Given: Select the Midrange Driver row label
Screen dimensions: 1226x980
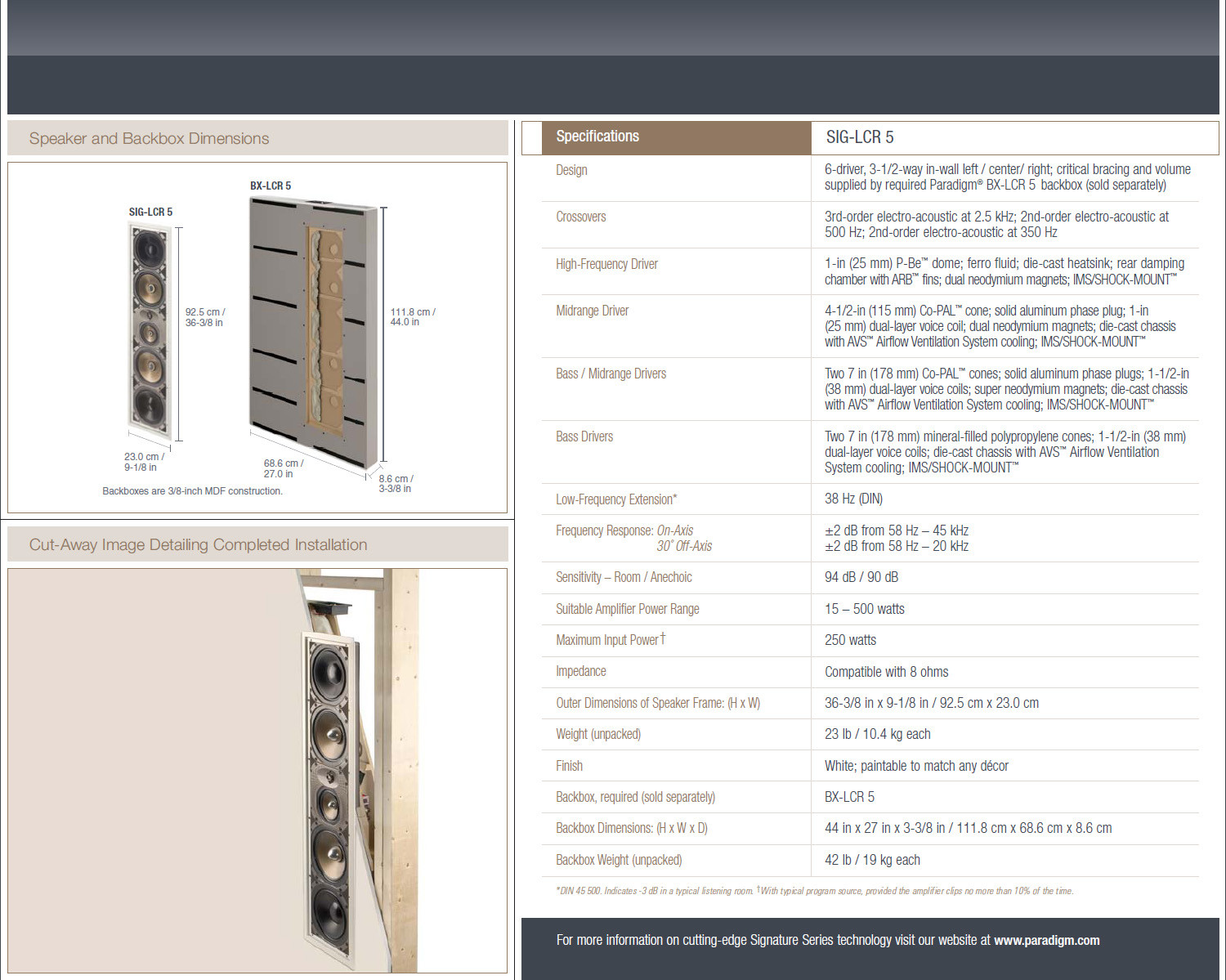Looking at the screenshot, I should click(593, 311).
